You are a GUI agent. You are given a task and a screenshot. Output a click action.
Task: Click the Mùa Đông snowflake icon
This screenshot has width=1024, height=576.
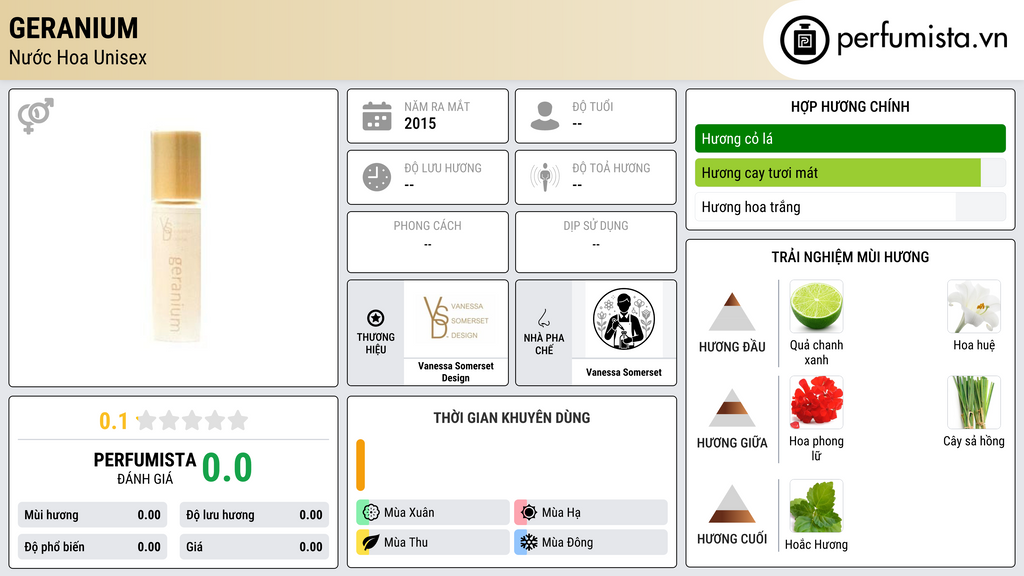pyautogui.click(x=528, y=542)
